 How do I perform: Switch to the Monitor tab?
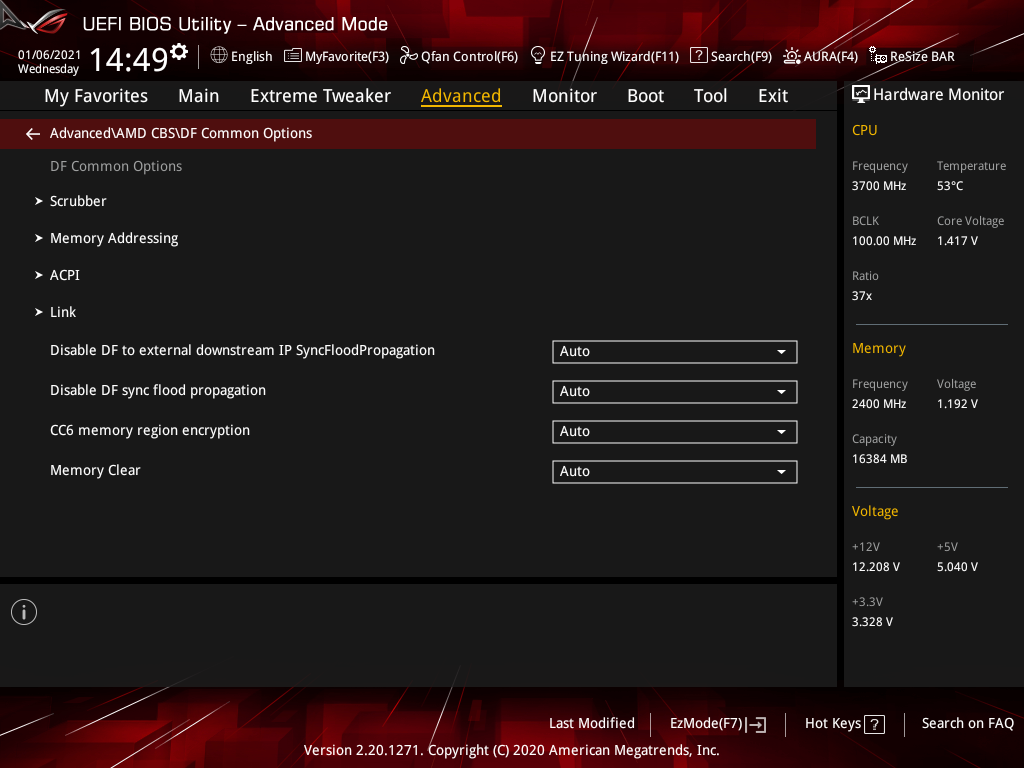click(x=564, y=96)
